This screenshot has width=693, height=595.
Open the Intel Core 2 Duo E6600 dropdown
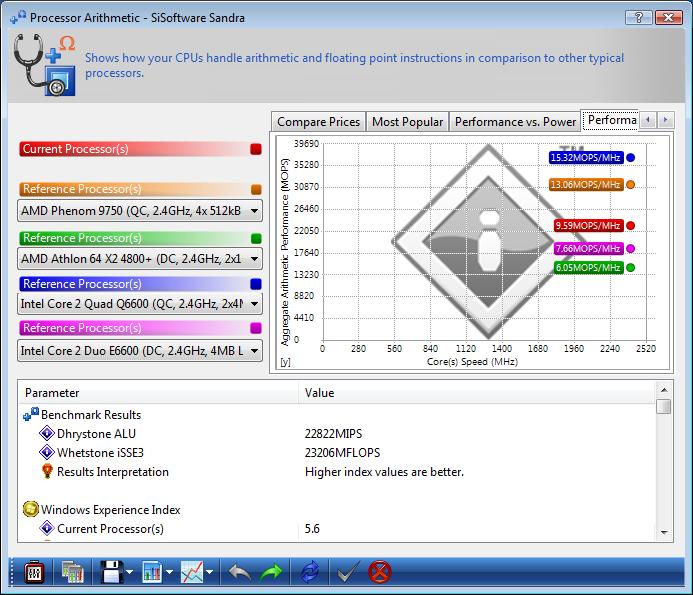[140, 351]
